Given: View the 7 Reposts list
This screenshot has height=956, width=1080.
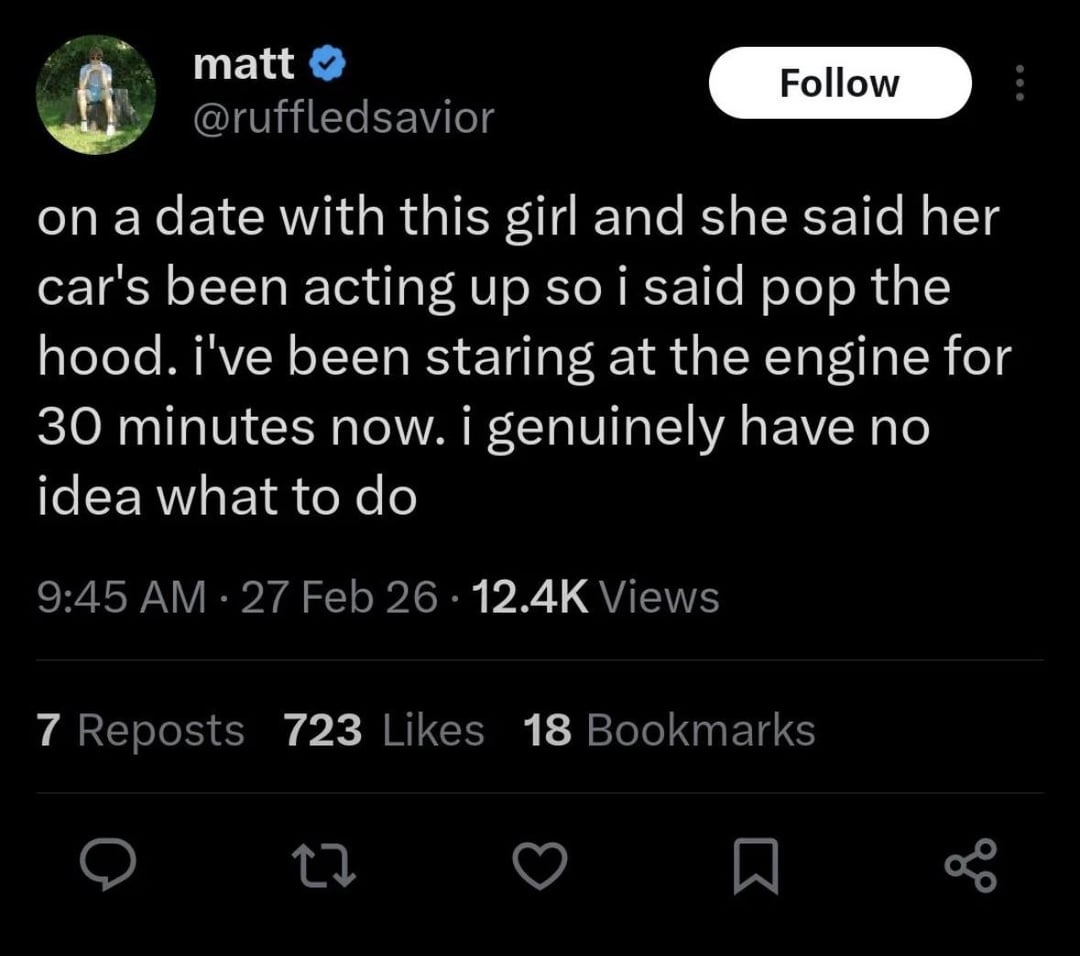Looking at the screenshot, I should click(x=140, y=730).
